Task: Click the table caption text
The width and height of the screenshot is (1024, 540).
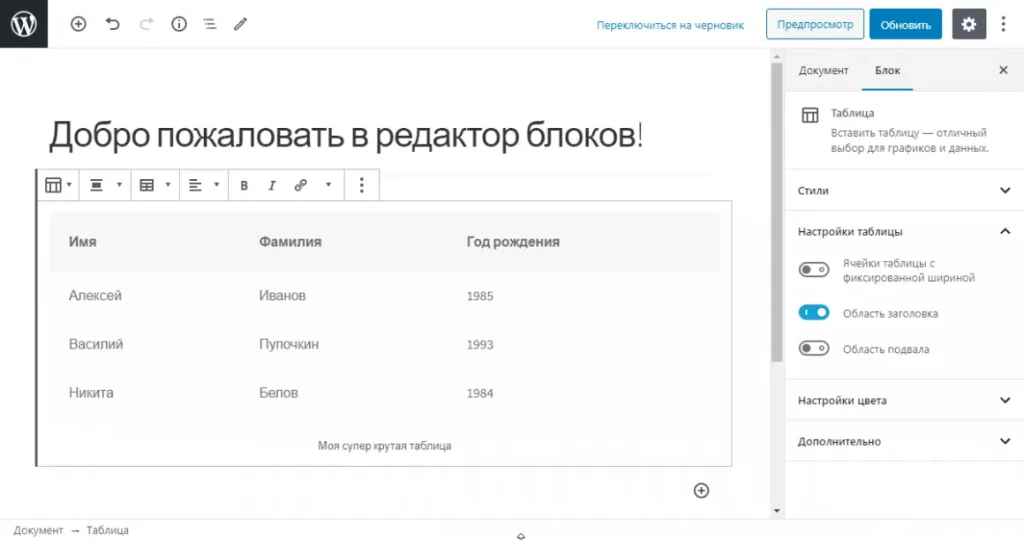Action: (x=384, y=445)
